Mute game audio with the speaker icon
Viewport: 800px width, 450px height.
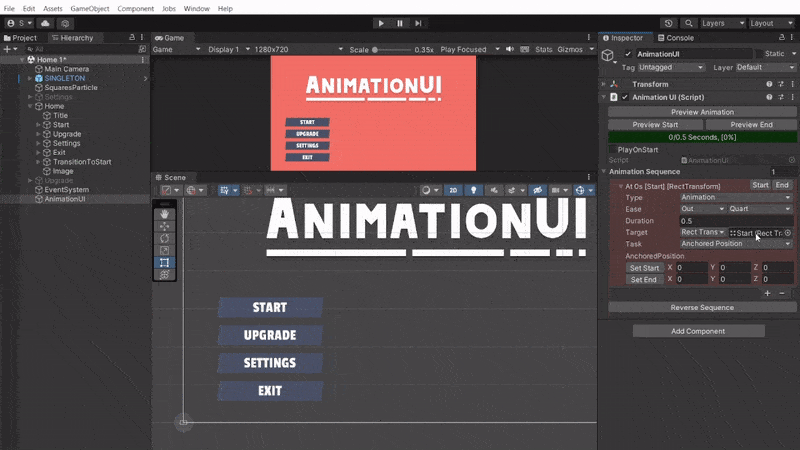click(x=511, y=49)
